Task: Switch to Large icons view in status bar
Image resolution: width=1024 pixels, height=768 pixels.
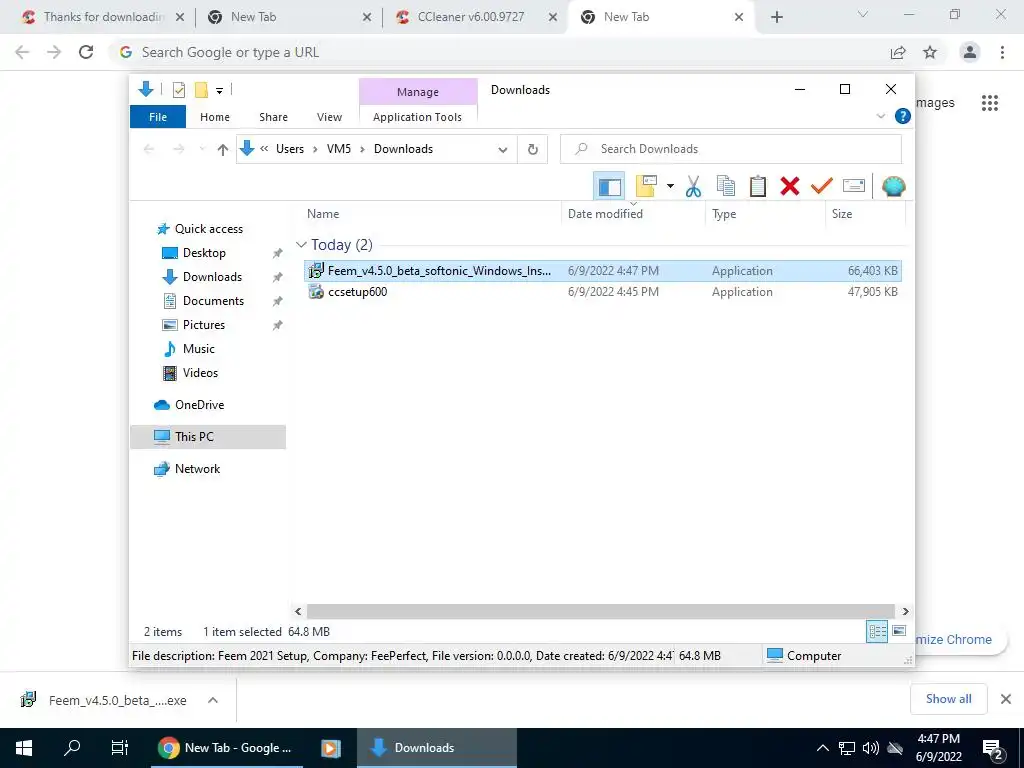Action: point(899,631)
